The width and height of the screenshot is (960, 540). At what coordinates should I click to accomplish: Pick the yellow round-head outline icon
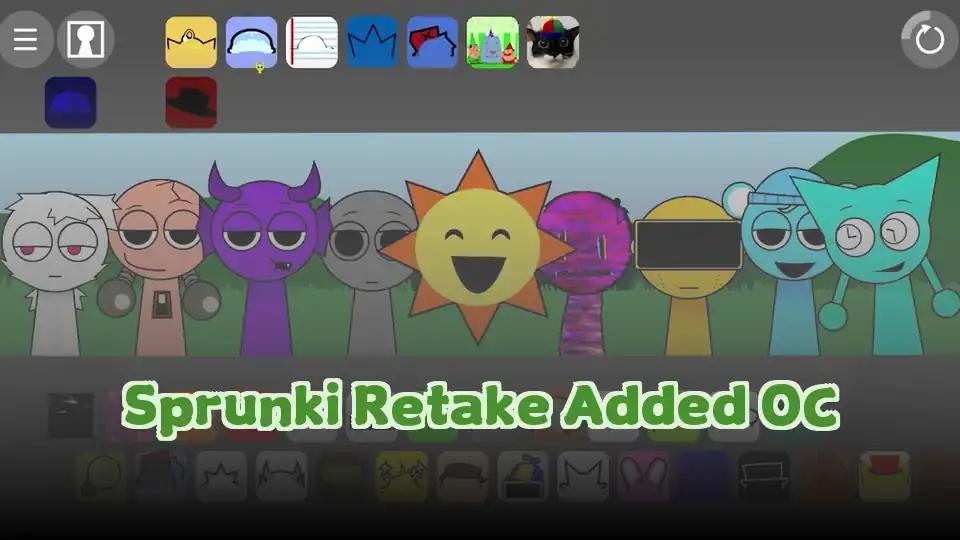pyautogui.click(x=101, y=476)
